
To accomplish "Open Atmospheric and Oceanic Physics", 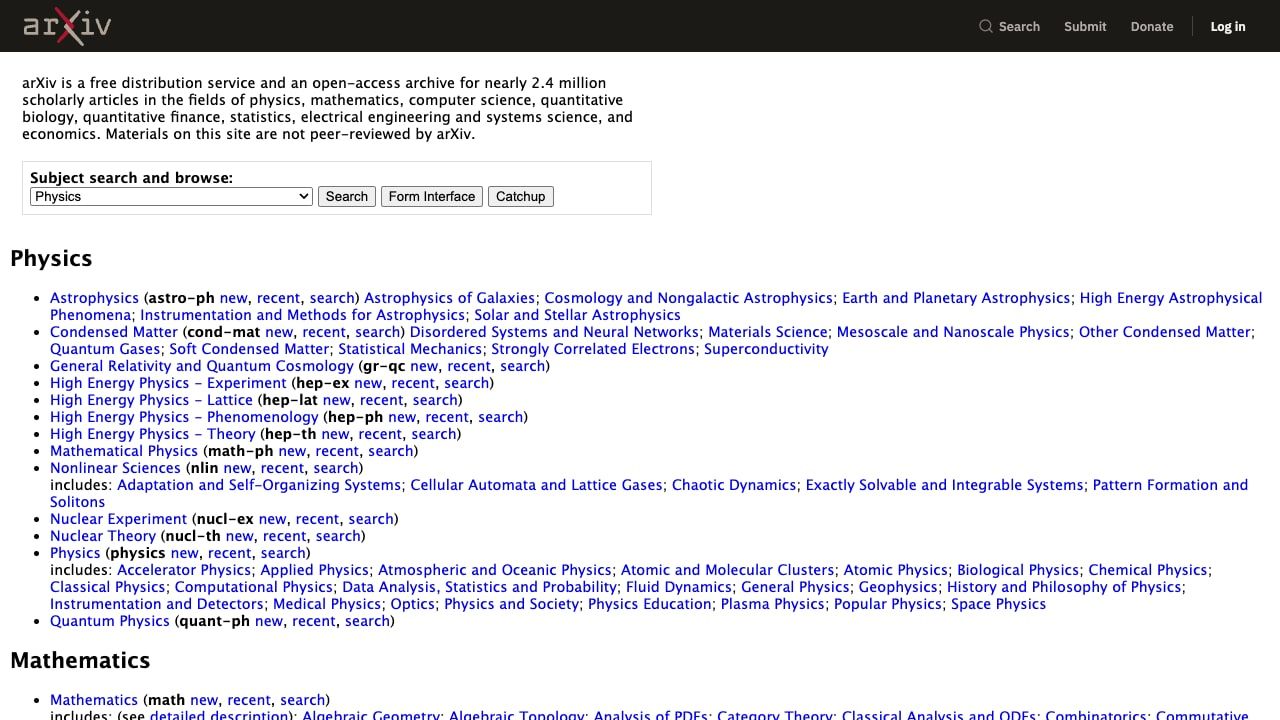I will 495,570.
